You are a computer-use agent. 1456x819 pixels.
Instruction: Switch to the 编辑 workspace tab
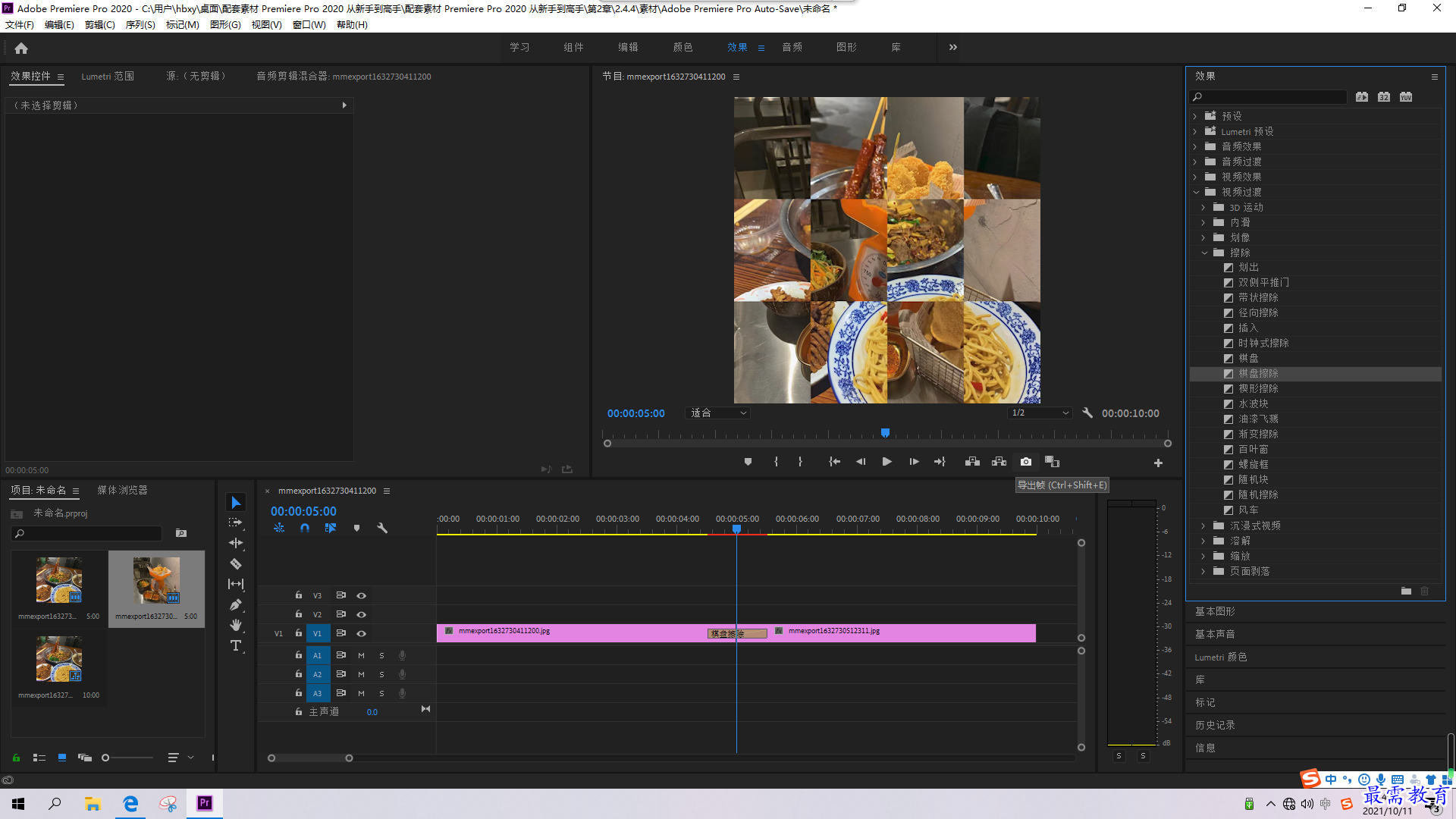[628, 47]
